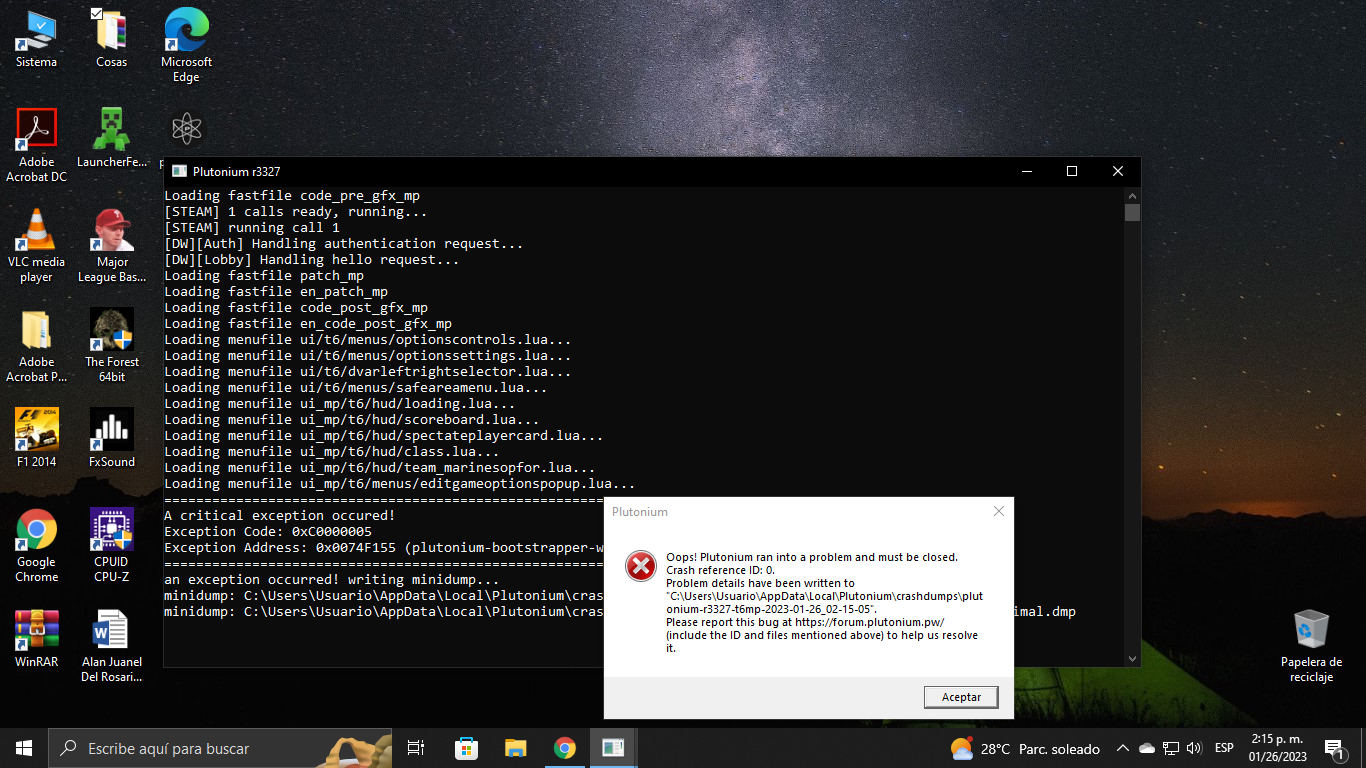Click the console scrollbar down arrow

pyautogui.click(x=1132, y=659)
